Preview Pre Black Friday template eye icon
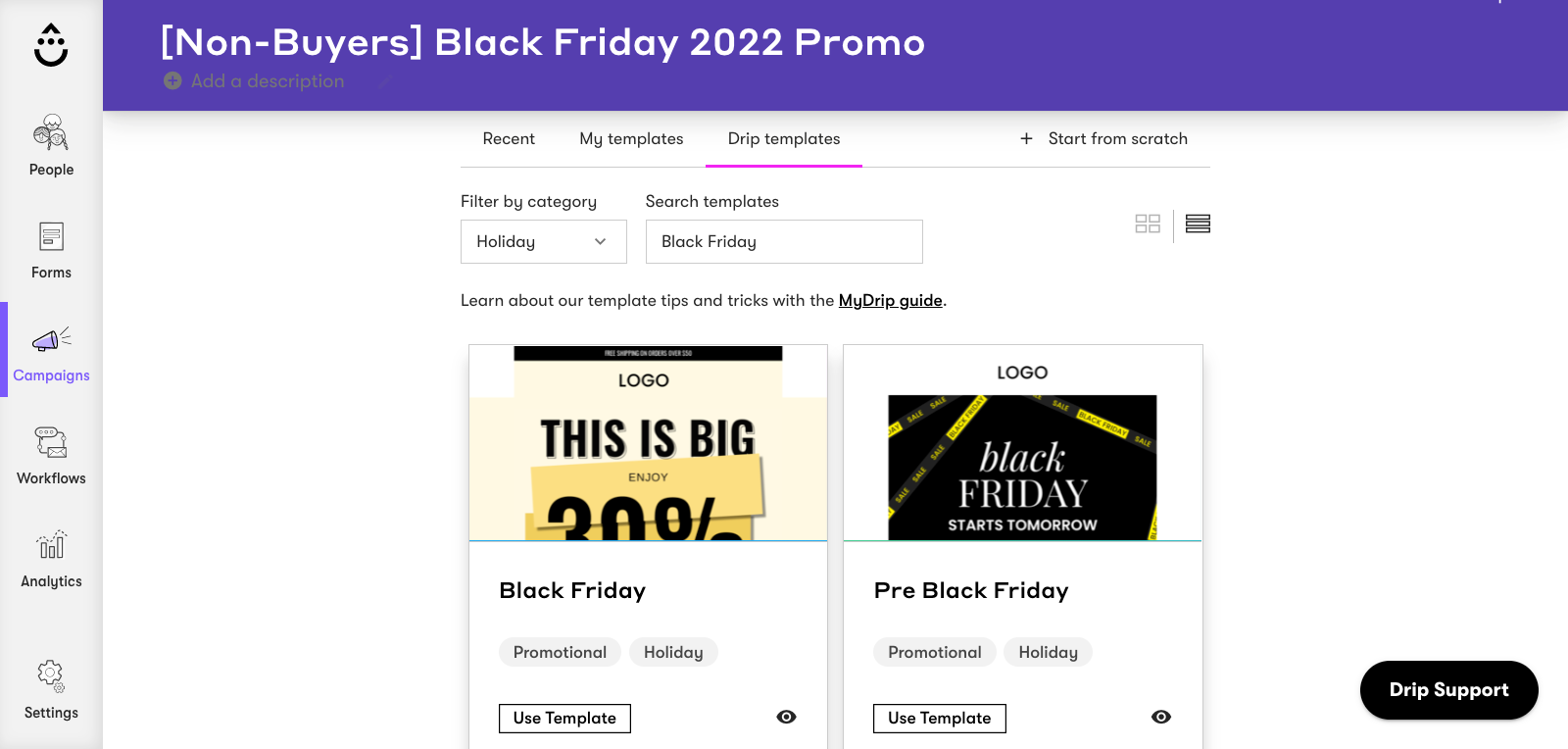1568x749 pixels. [x=1161, y=717]
